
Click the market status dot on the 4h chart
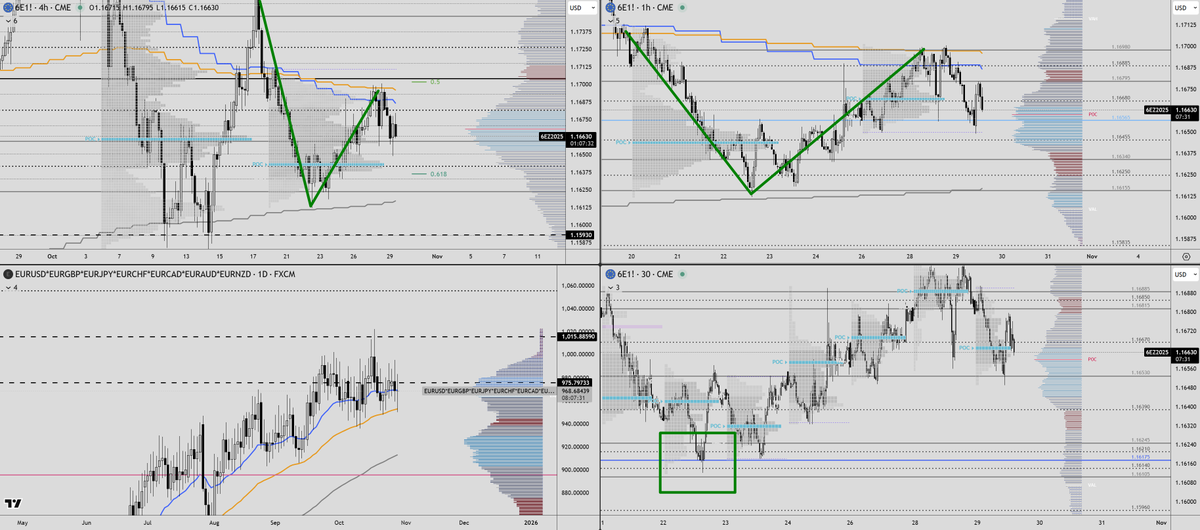81,8
